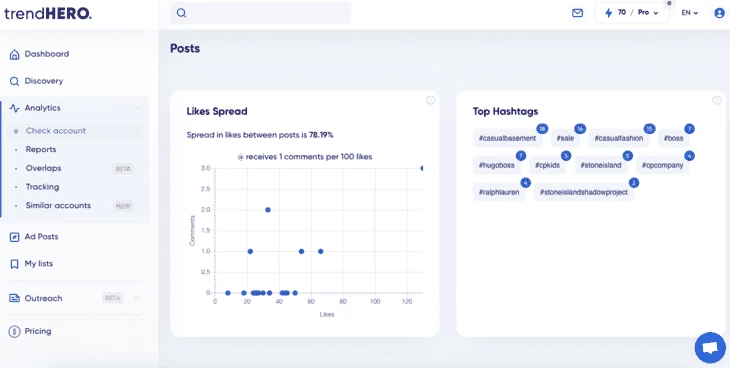The height and width of the screenshot is (368, 730).
Task: Click the search magnifier icon
Action: [x=182, y=13]
